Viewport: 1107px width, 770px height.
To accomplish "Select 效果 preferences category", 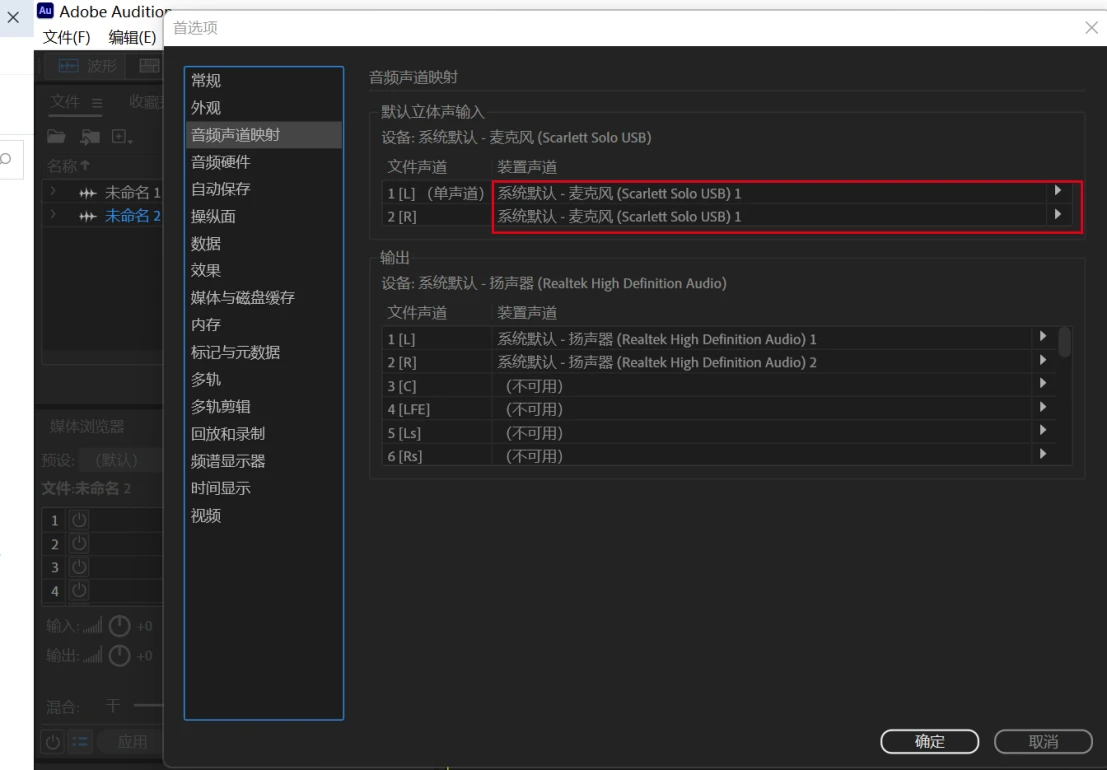I will pyautogui.click(x=264, y=270).
